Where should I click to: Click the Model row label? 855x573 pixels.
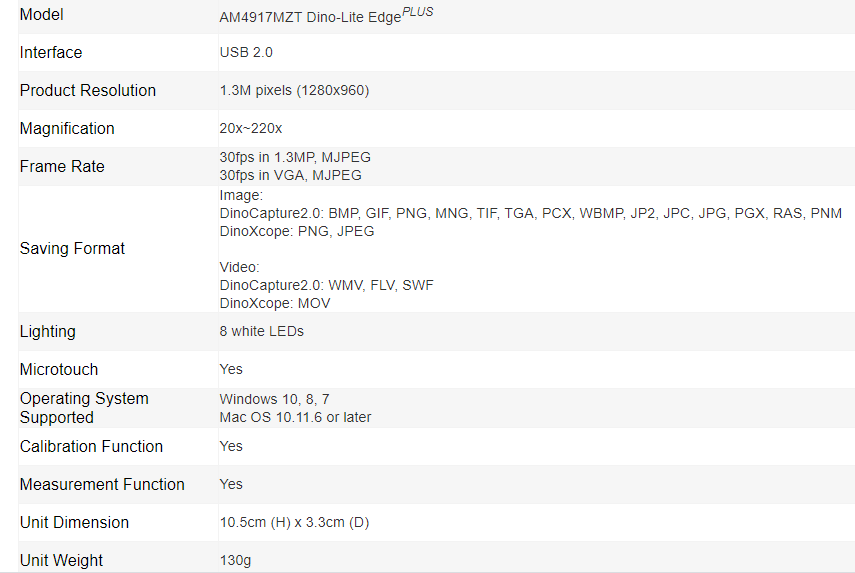point(41,15)
